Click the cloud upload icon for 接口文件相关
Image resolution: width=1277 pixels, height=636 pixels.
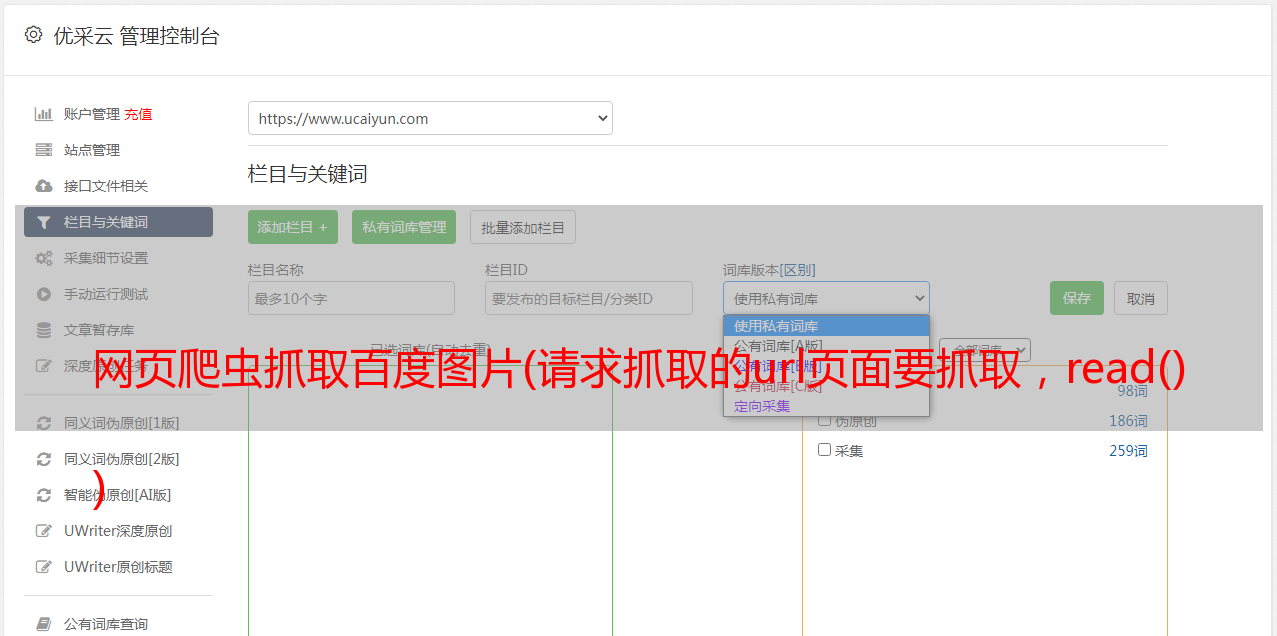(43, 186)
